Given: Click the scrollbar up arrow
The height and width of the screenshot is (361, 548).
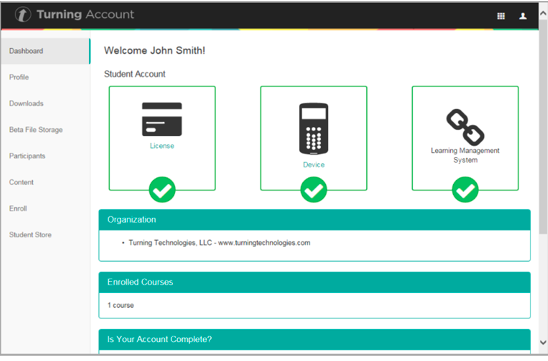Looking at the screenshot, I should pos(543,14).
